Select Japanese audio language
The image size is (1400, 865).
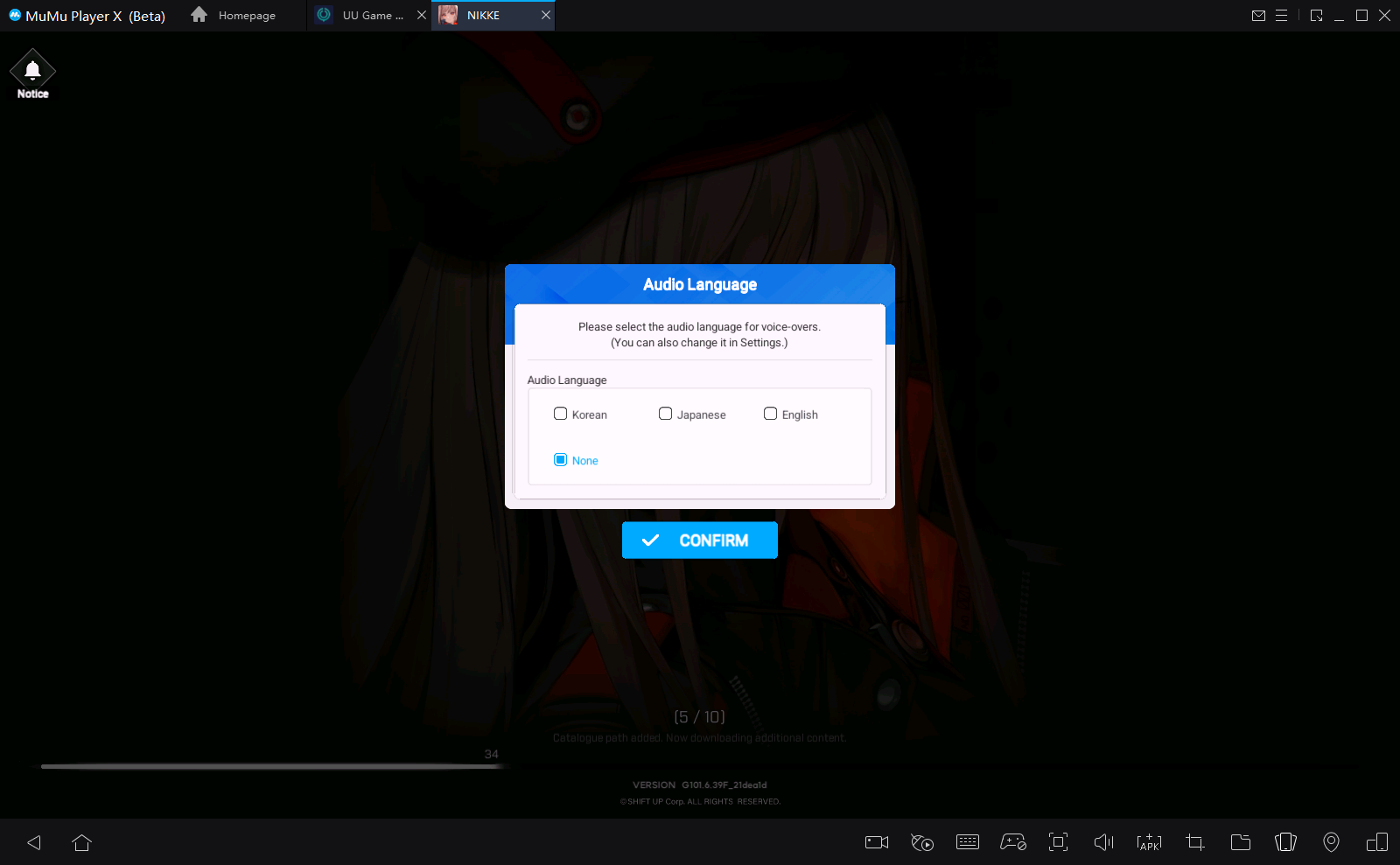pyautogui.click(x=666, y=414)
